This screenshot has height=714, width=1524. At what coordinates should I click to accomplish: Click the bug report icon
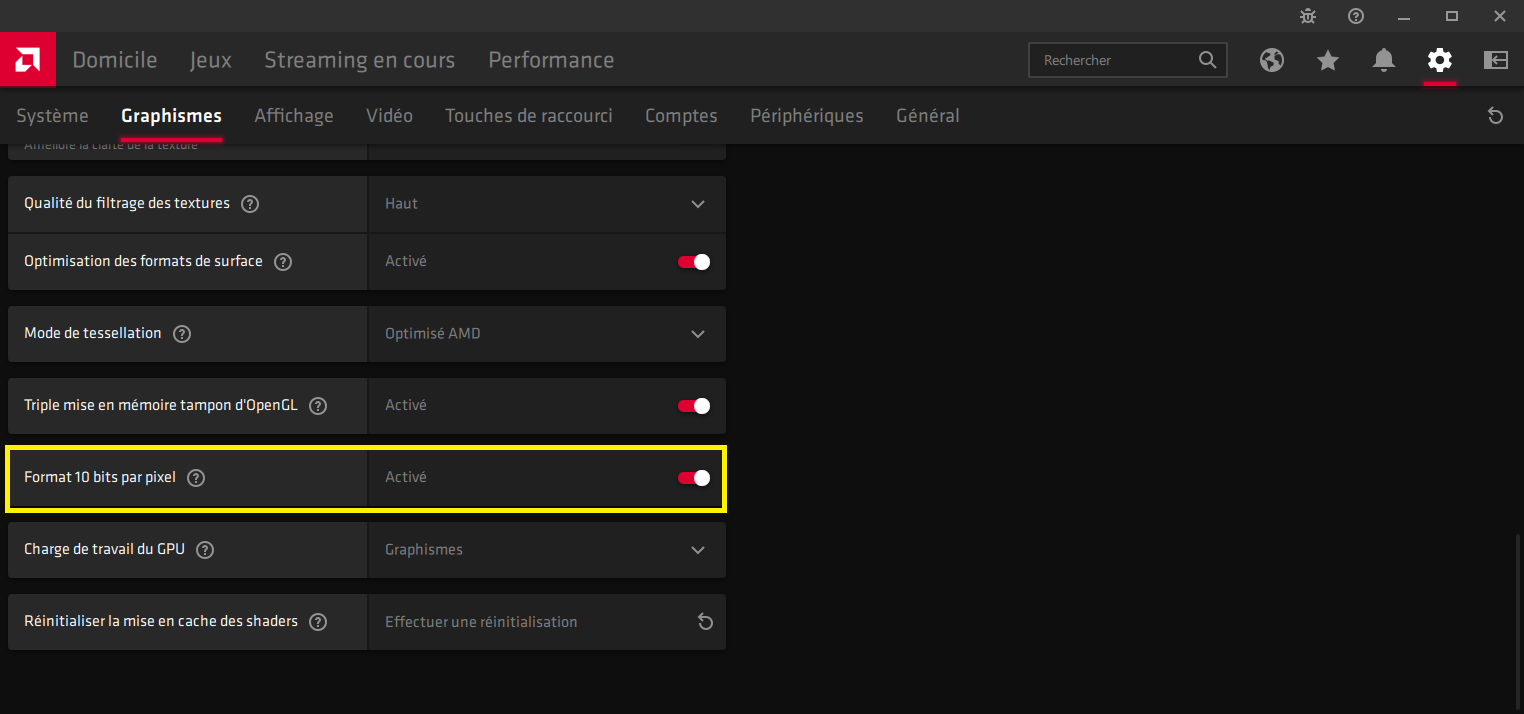pyautogui.click(x=1308, y=16)
